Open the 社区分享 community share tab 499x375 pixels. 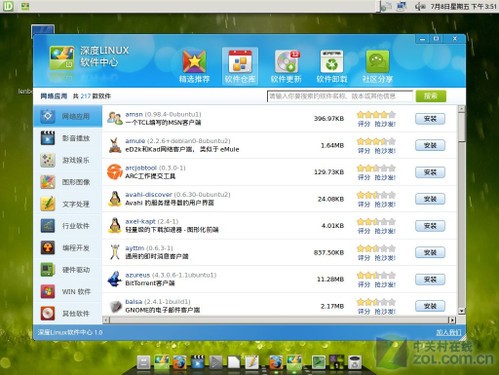[x=377, y=66]
